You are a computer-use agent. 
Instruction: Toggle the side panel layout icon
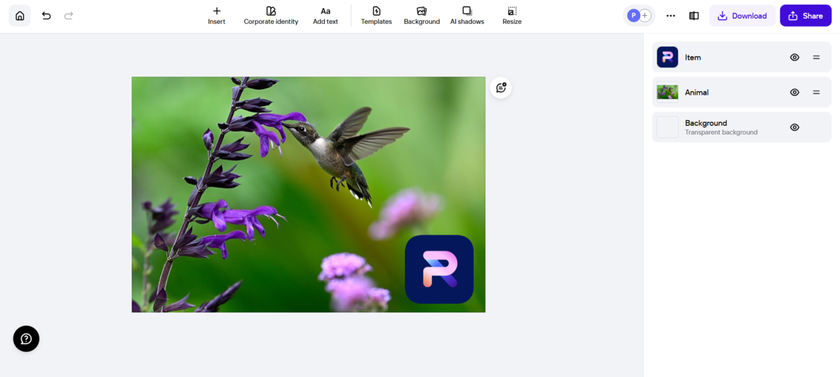pos(694,16)
